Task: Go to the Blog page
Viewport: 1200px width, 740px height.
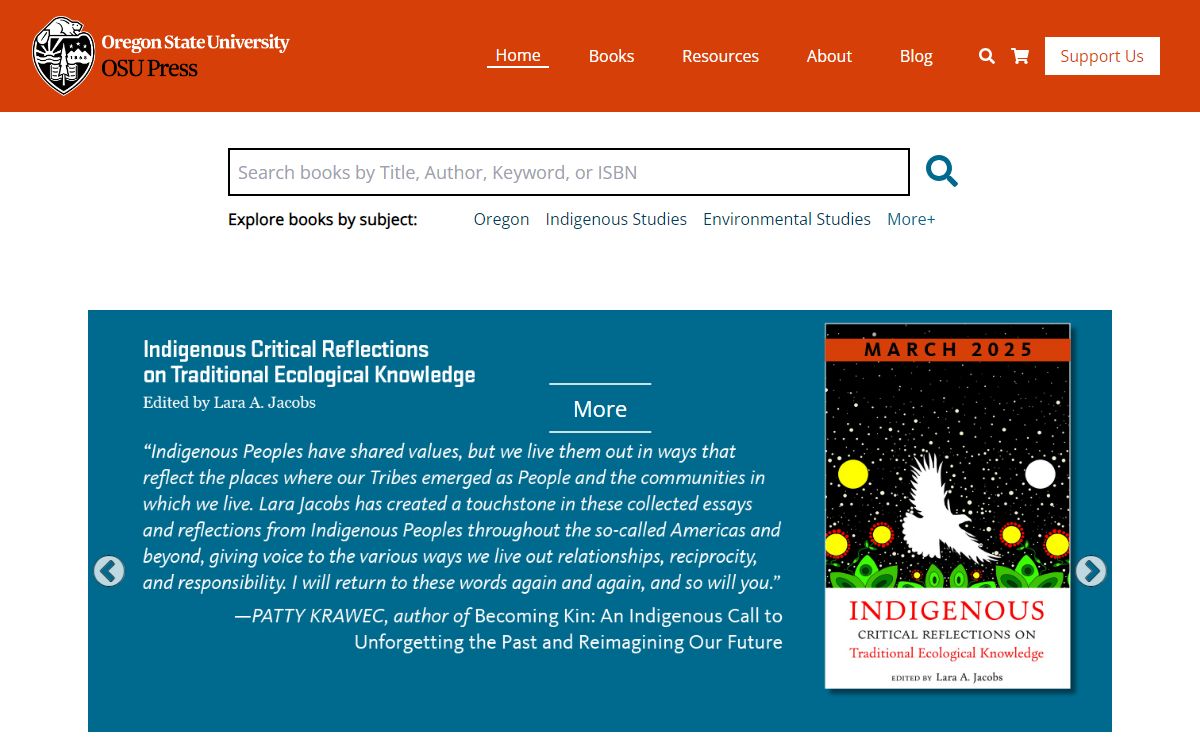Action: (916, 56)
